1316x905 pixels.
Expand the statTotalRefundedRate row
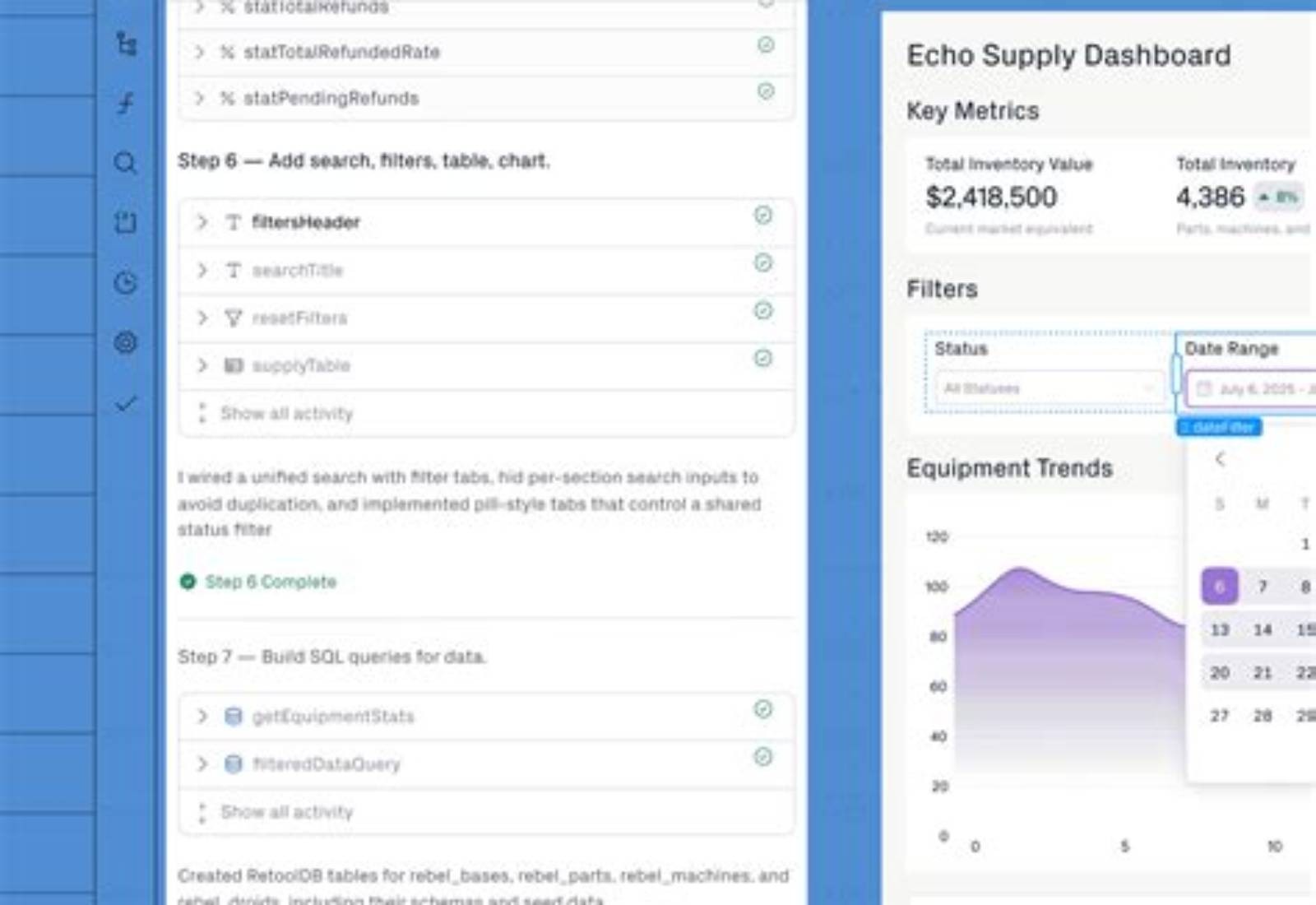pos(199,52)
